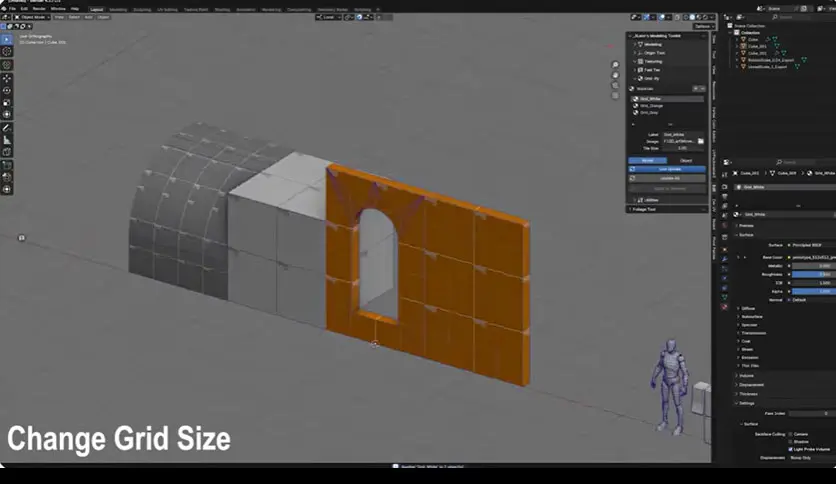Adjust the Roughness slider
Image resolution: width=836 pixels, height=484 pixels.
coord(814,274)
